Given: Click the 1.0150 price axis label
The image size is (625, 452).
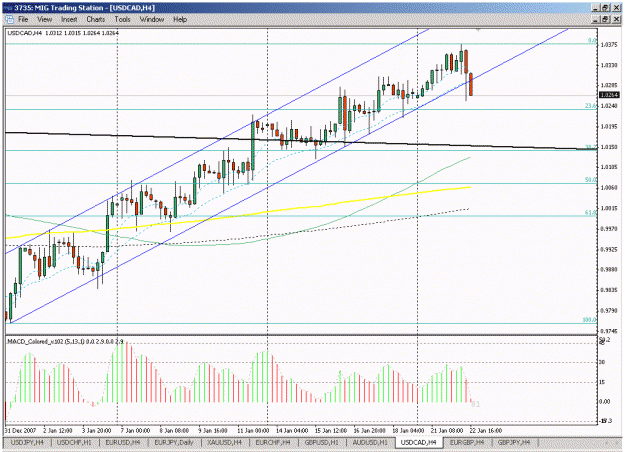Looking at the screenshot, I should coord(609,147).
